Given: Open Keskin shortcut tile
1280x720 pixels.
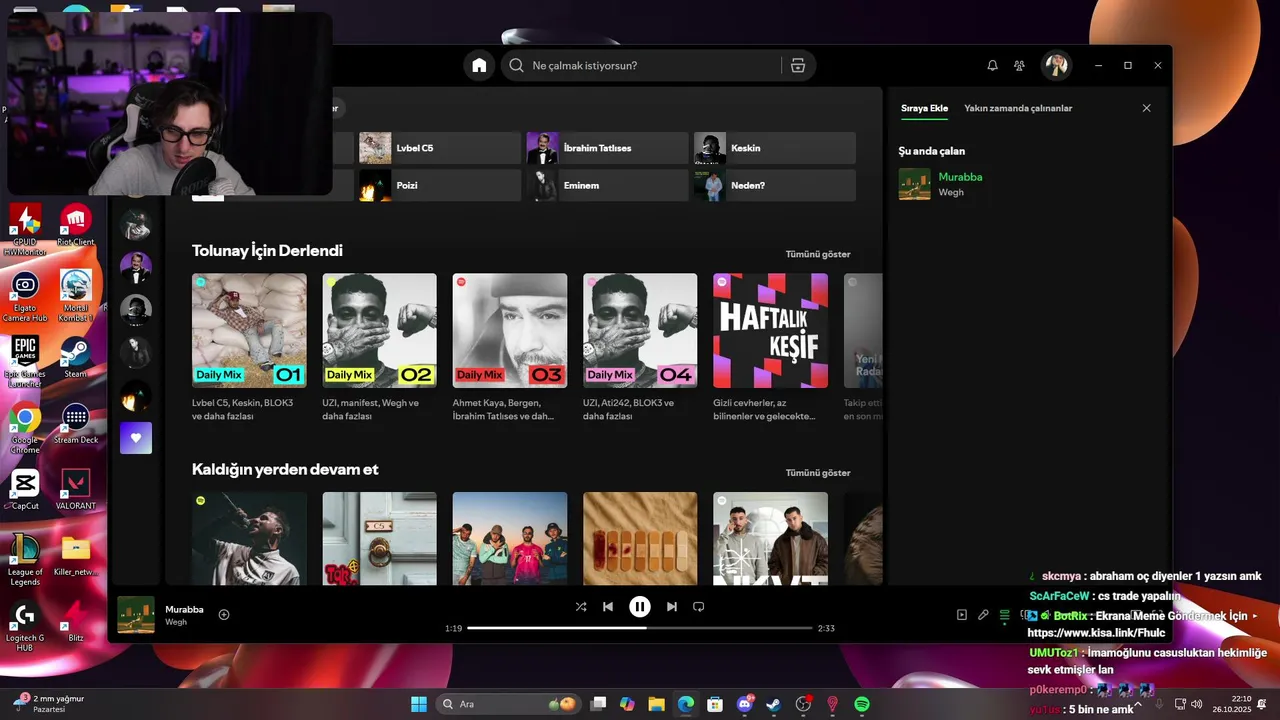Looking at the screenshot, I should pyautogui.click(x=775, y=148).
